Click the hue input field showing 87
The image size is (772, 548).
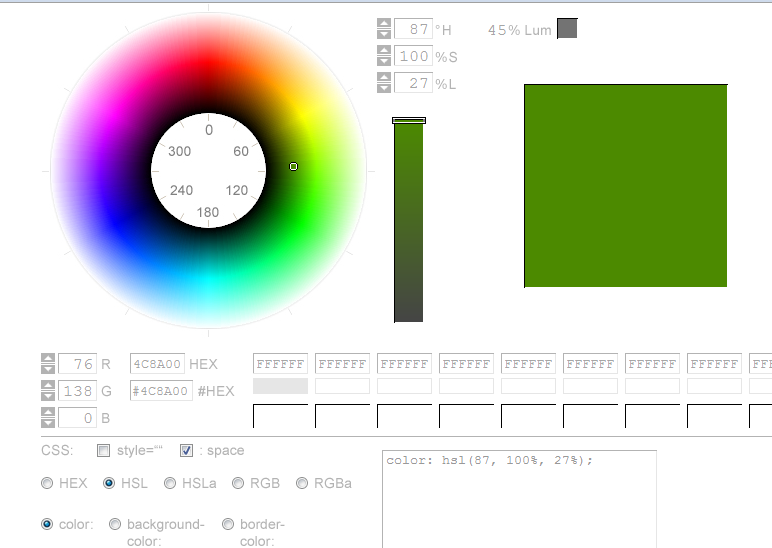(x=413, y=29)
